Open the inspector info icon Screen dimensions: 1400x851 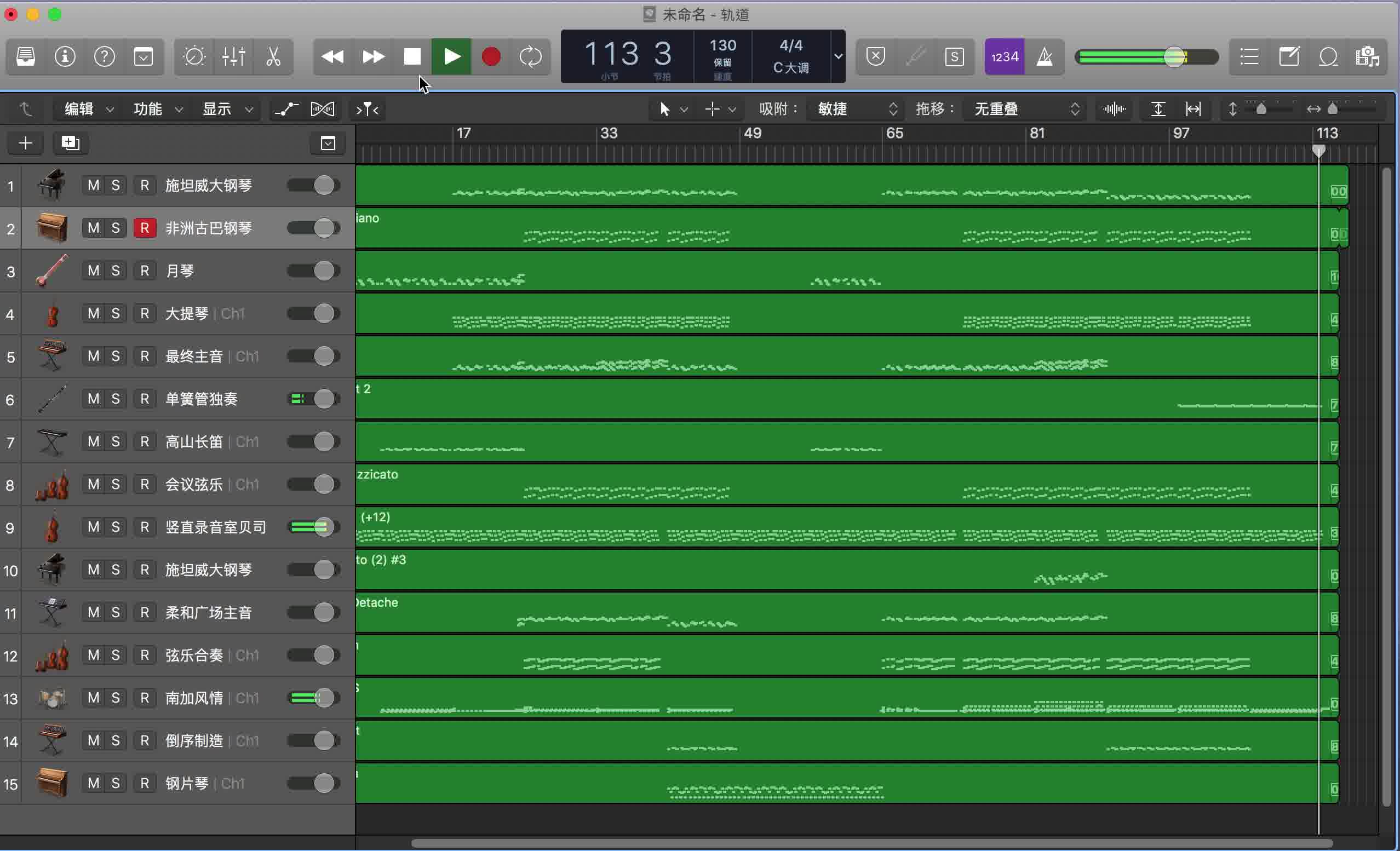point(65,56)
